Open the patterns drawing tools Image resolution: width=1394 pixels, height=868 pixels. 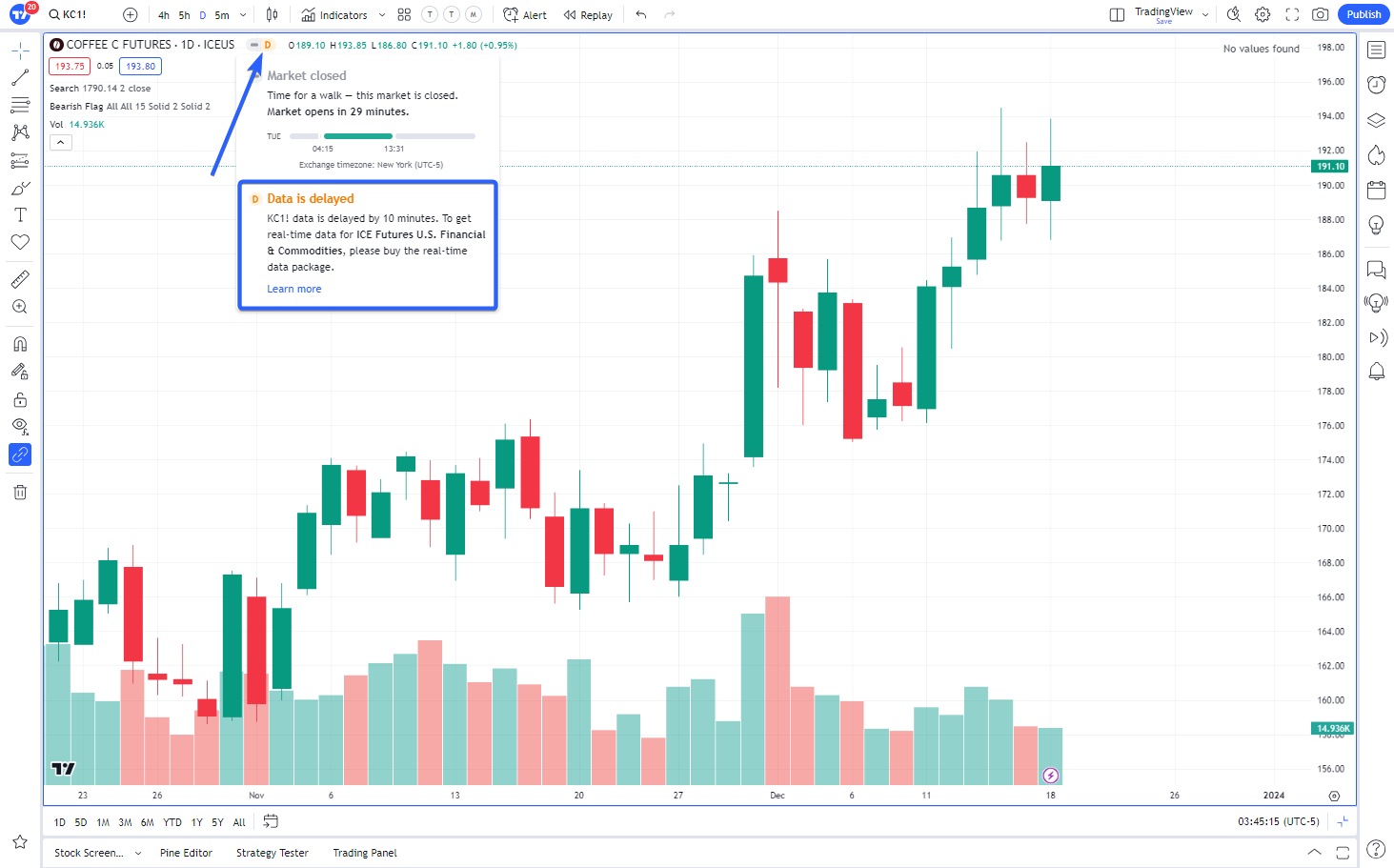[x=20, y=132]
